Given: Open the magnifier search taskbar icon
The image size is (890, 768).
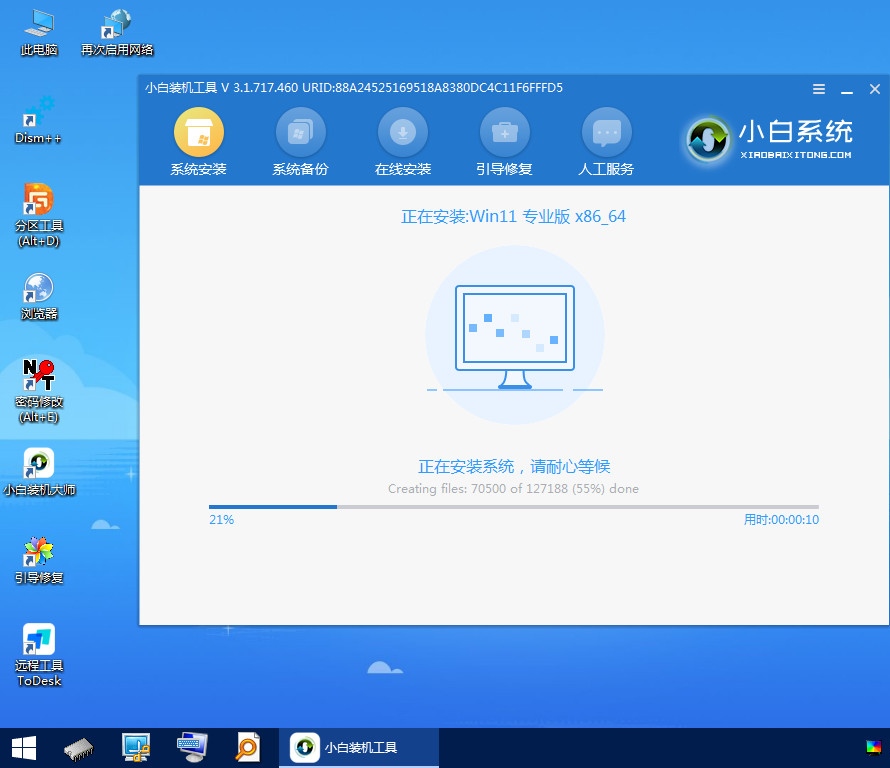Looking at the screenshot, I should pyautogui.click(x=247, y=747).
